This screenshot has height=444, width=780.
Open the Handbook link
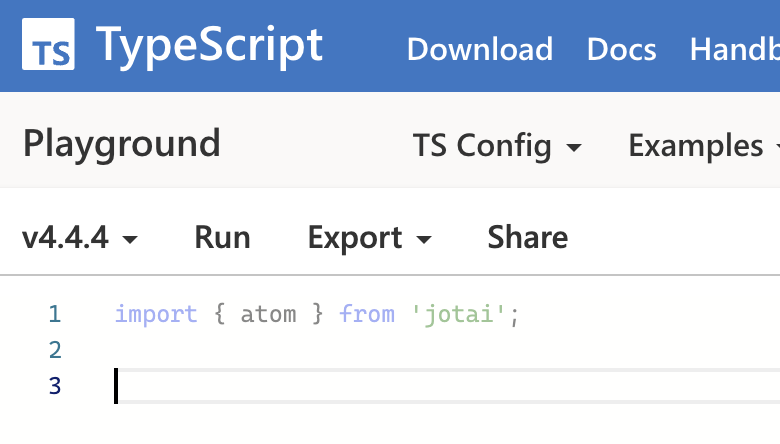tap(735, 49)
